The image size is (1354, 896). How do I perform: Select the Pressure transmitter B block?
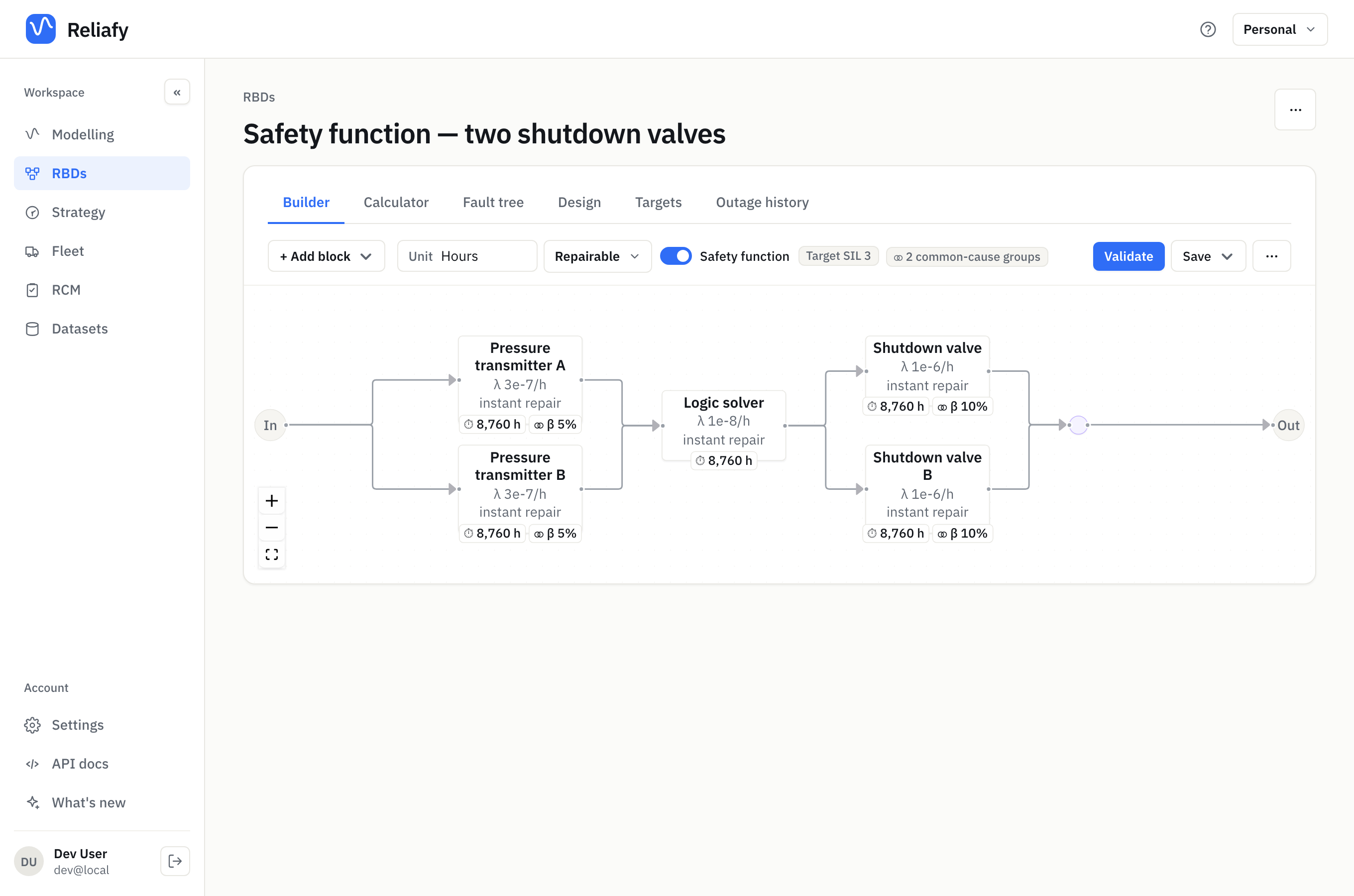(520, 489)
